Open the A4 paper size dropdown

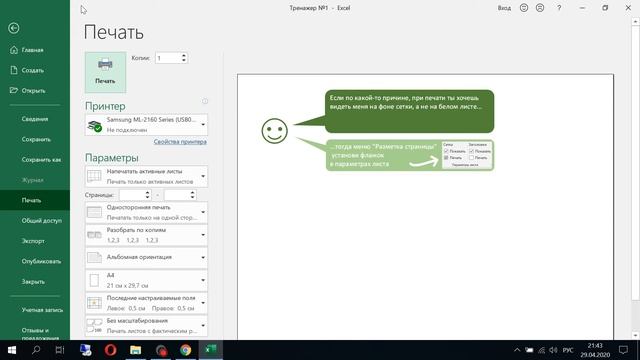[x=146, y=280]
